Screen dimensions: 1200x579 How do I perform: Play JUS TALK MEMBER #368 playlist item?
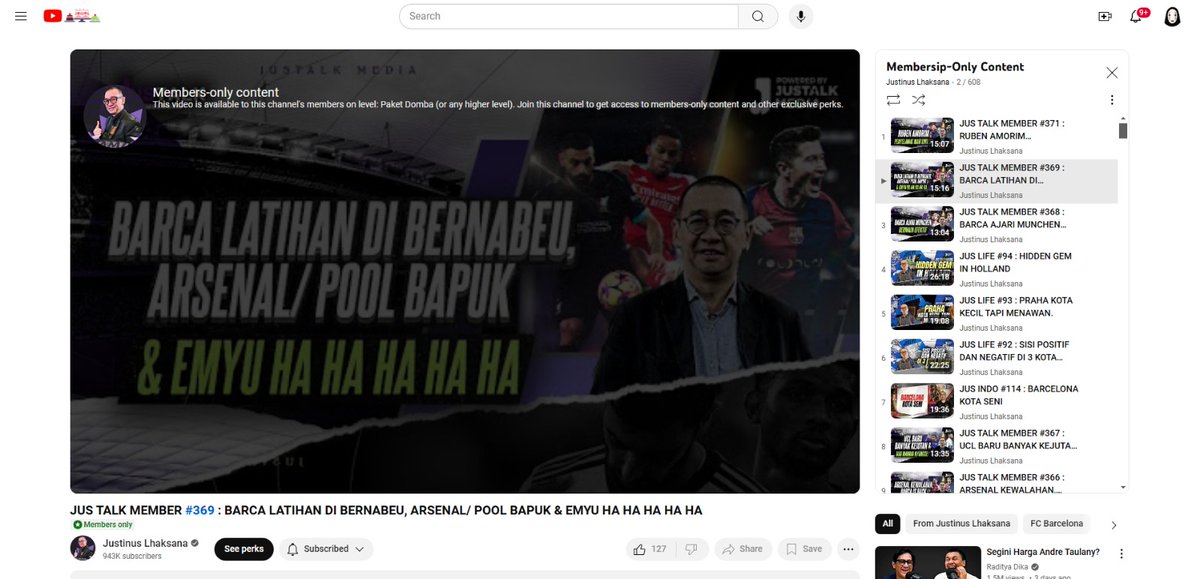(997, 225)
